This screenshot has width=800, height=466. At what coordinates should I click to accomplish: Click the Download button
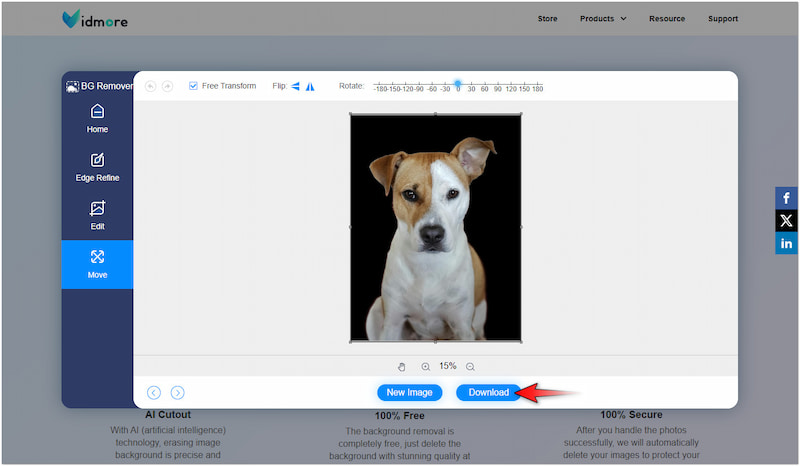(488, 393)
